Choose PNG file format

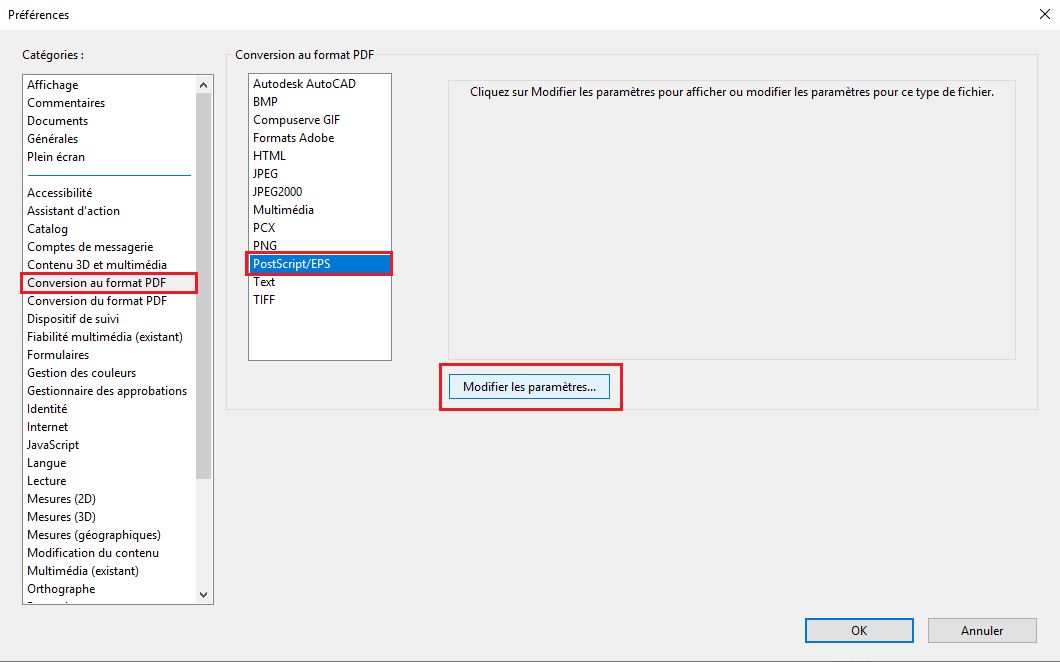[265, 245]
